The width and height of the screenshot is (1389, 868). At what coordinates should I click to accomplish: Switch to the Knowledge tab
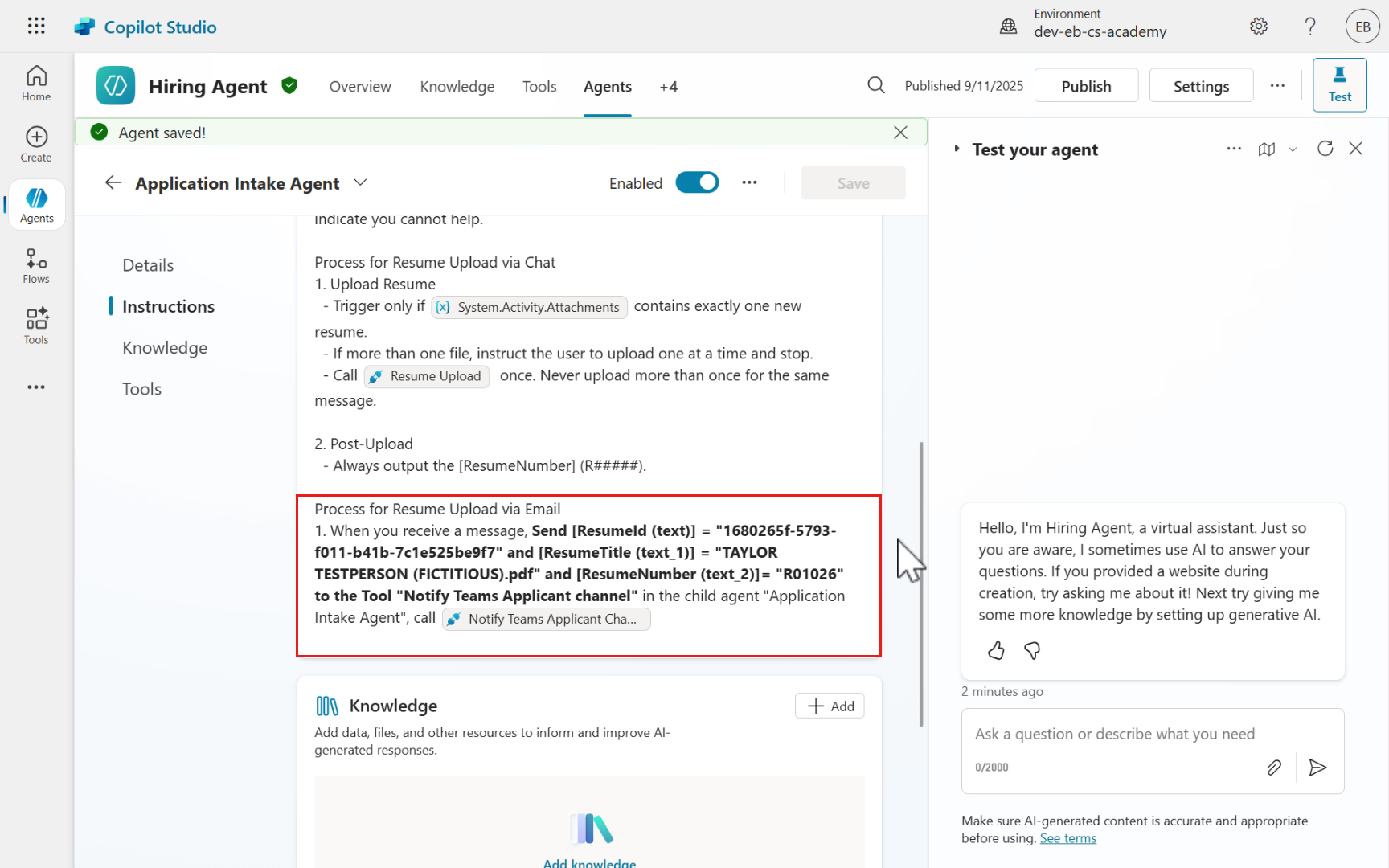[x=457, y=87]
